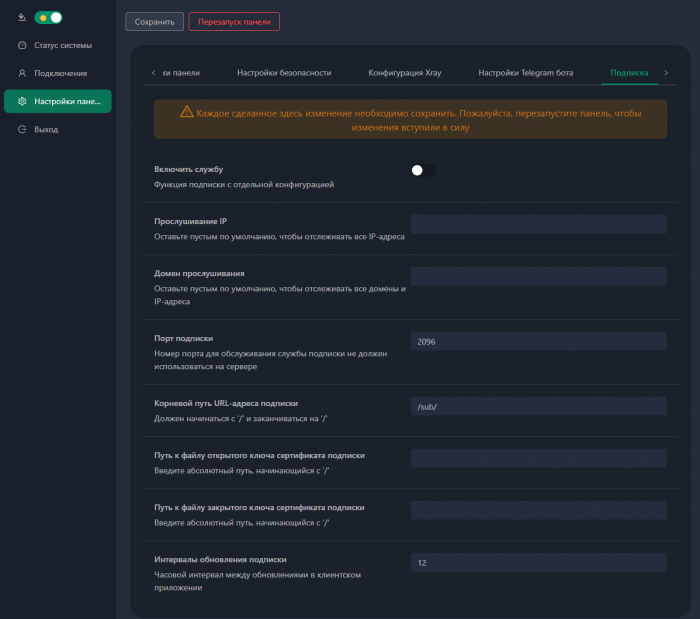
Task: Focus the Прослушивание IP input field
Action: 538,224
